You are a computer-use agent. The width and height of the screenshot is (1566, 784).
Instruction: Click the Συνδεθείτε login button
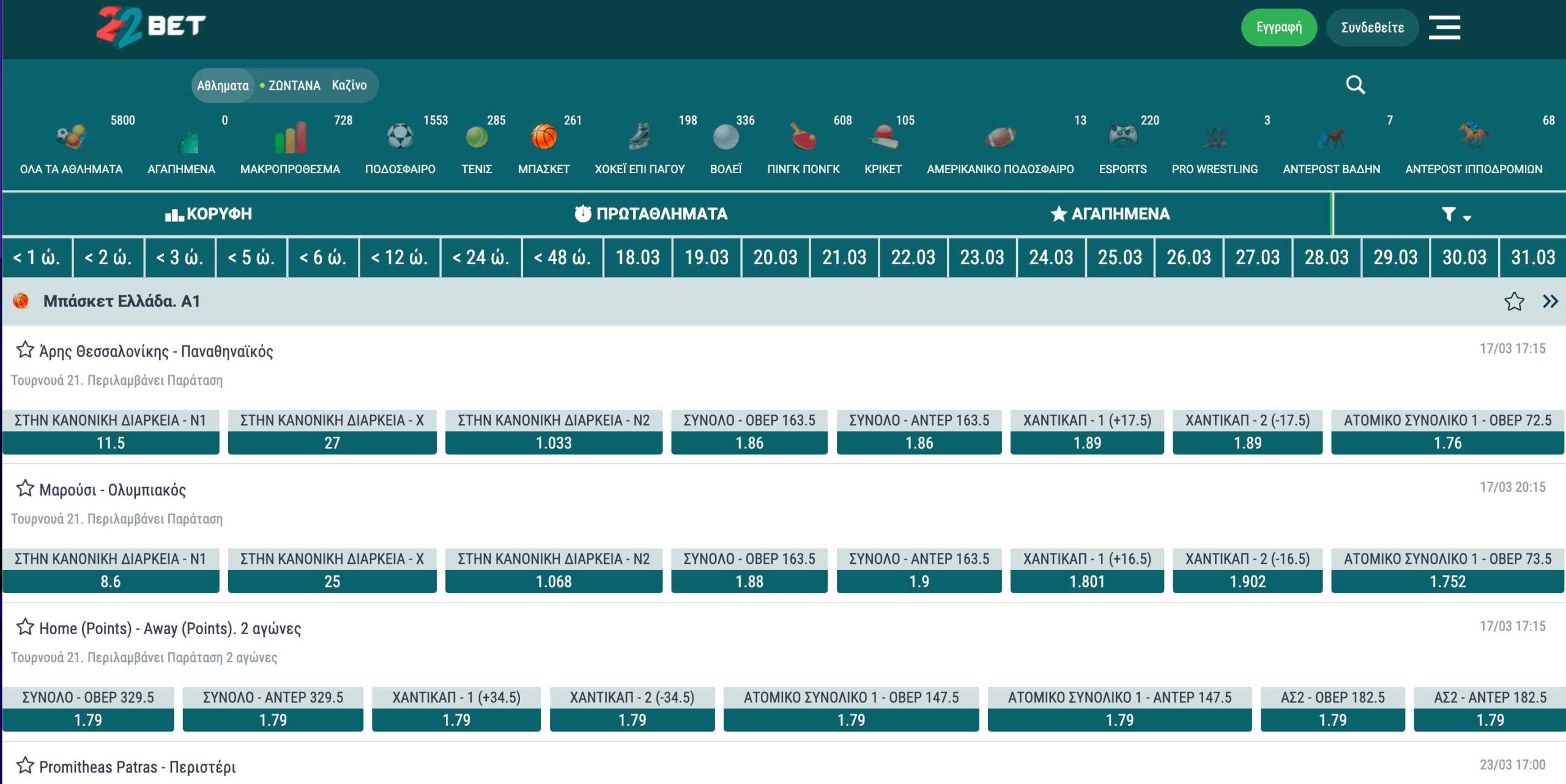click(x=1372, y=28)
